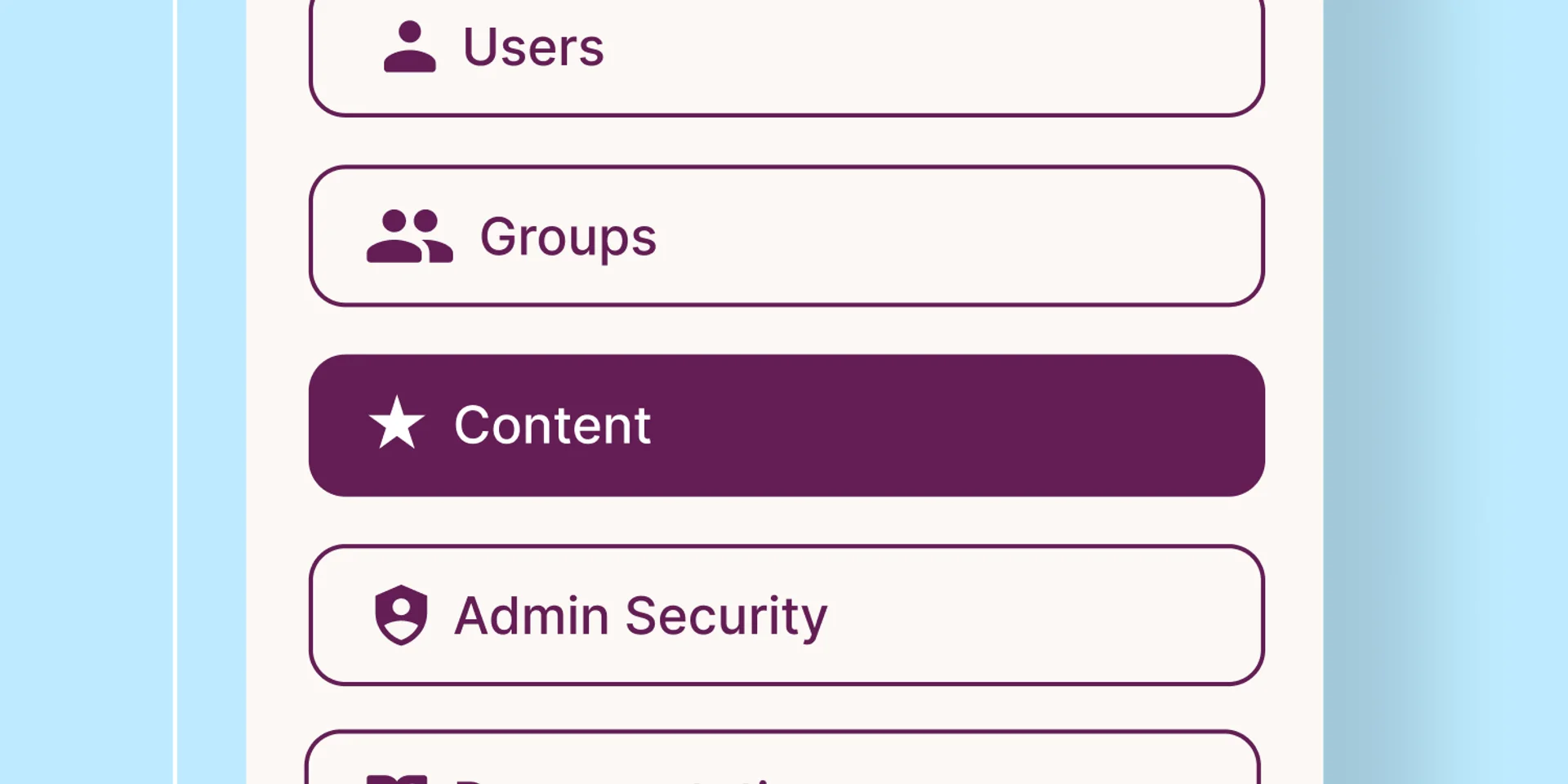Click the "Users" text label

[x=533, y=47]
